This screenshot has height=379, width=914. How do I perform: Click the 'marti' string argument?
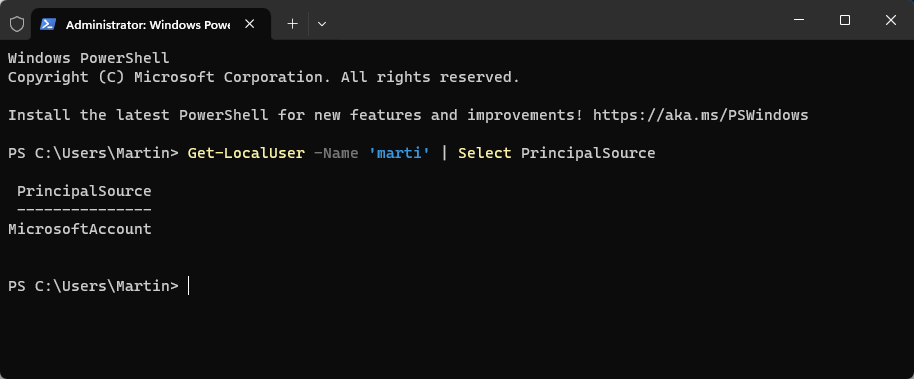(399, 153)
